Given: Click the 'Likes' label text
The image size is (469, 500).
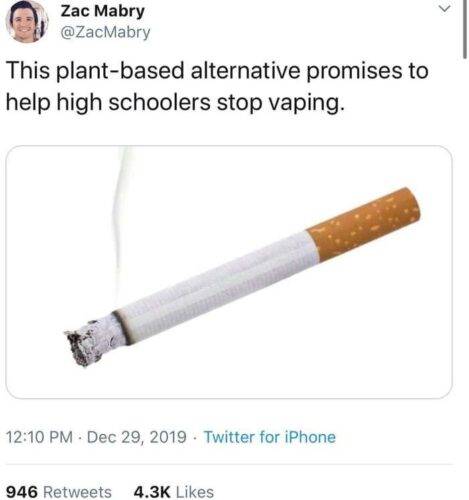Looking at the screenshot, I should pos(195,492).
